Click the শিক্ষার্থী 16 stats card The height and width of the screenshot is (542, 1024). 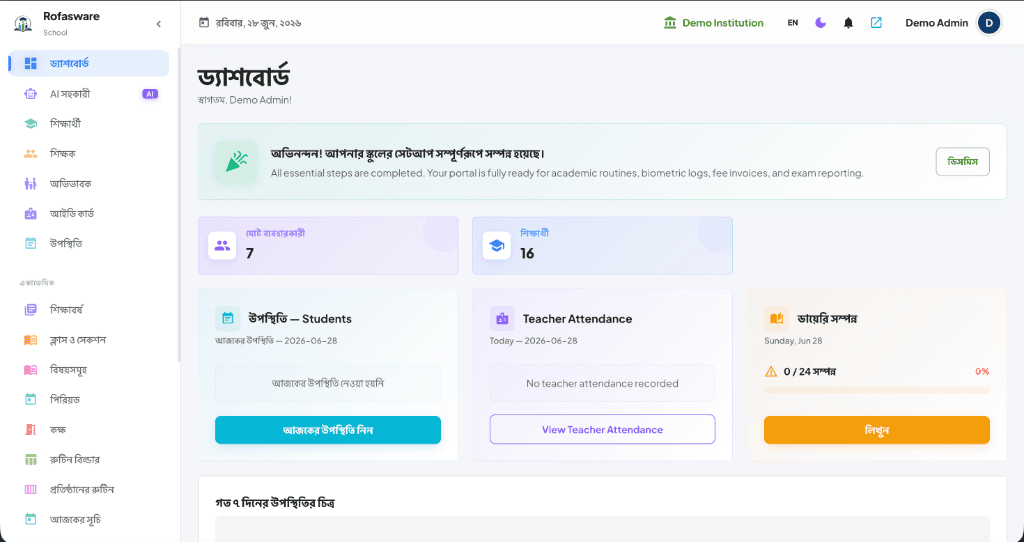(602, 246)
